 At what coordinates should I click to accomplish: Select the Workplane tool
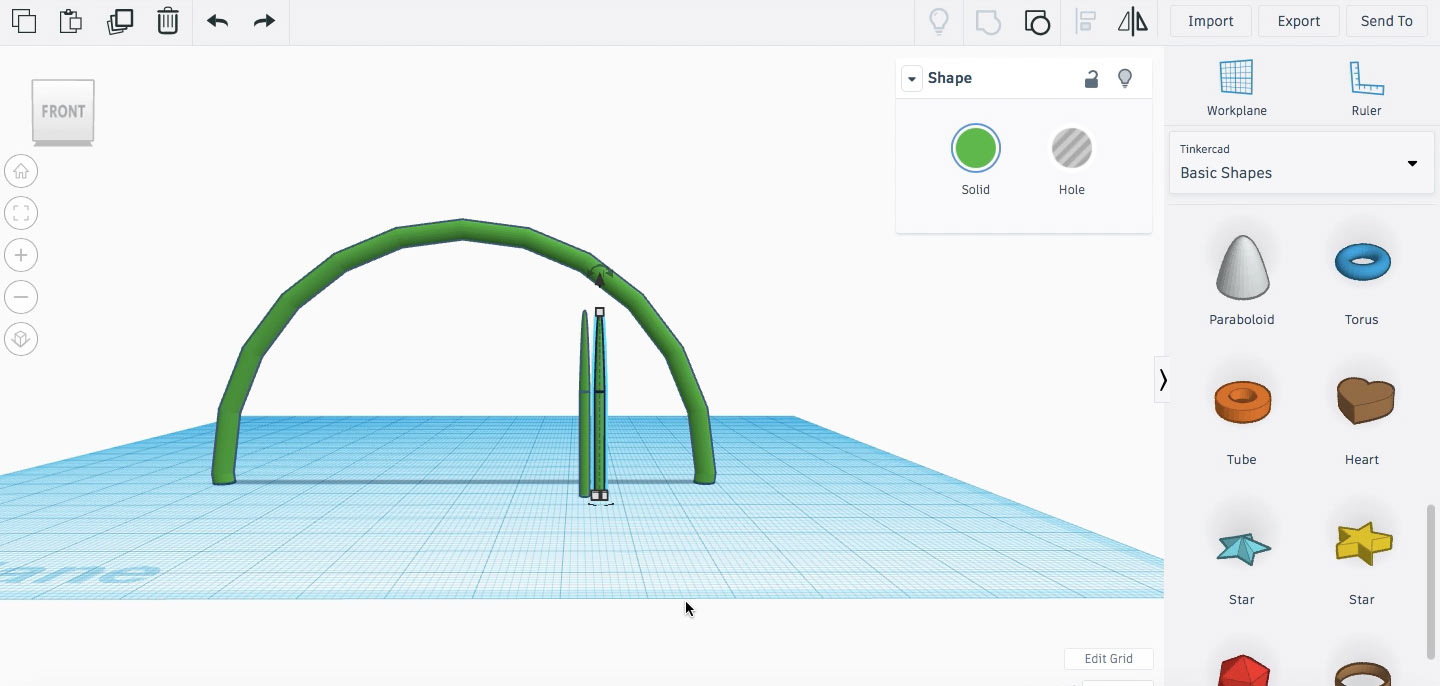tap(1236, 87)
